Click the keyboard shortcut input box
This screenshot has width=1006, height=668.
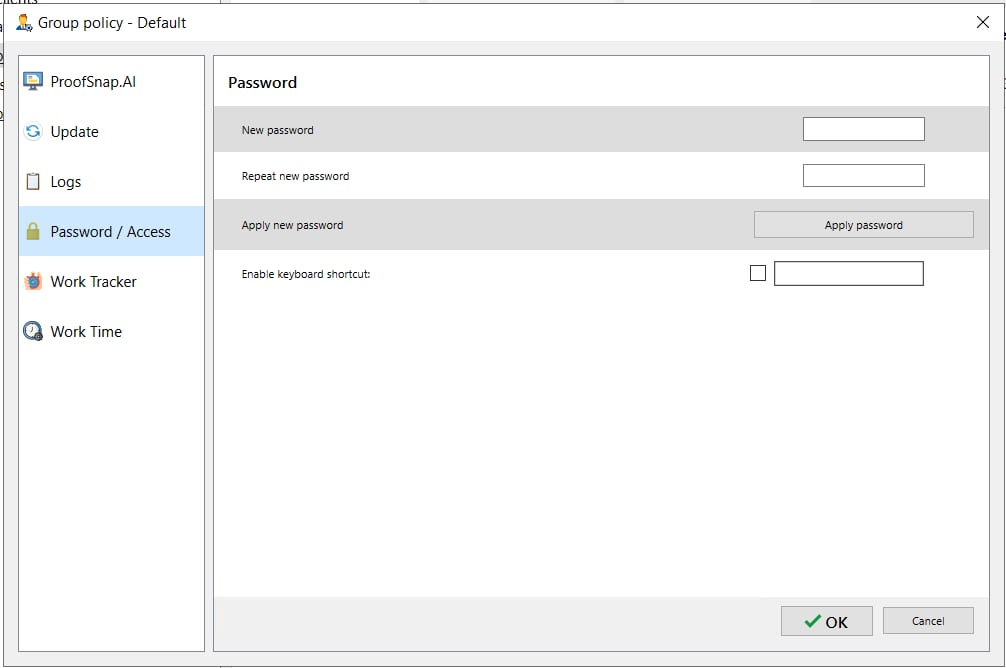click(x=848, y=273)
